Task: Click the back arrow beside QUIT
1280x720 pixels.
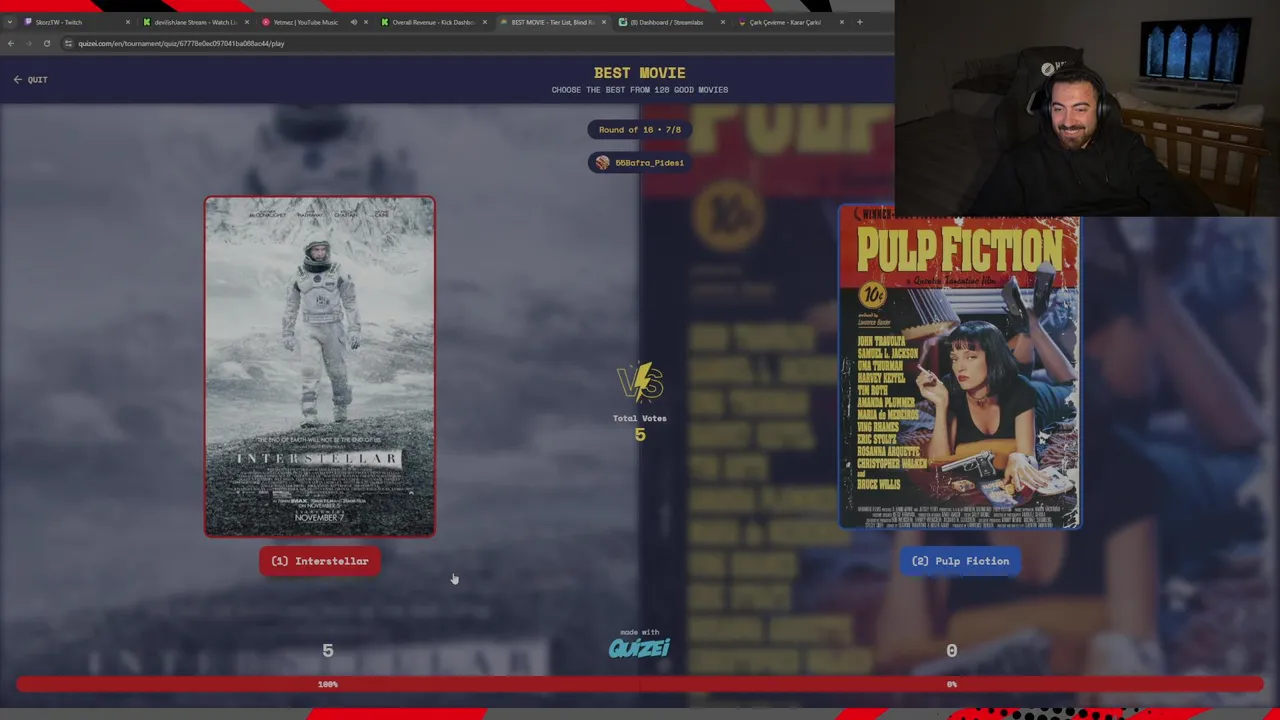Action: [x=17, y=79]
